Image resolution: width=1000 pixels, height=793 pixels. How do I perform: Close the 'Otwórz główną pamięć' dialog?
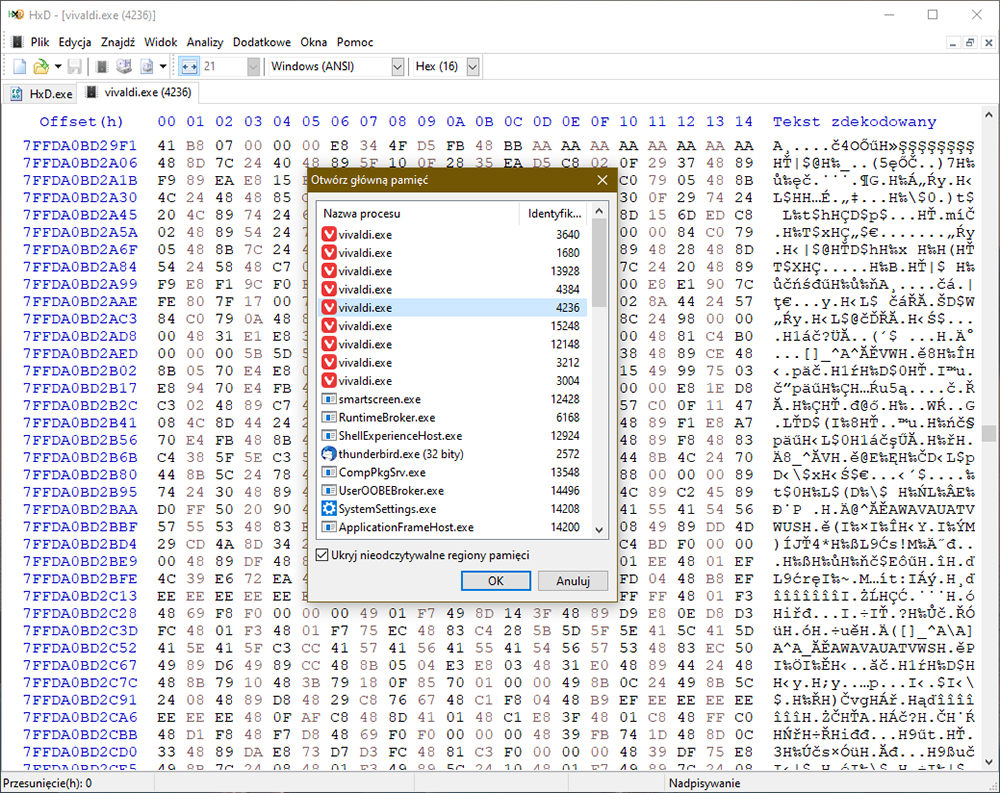pyautogui.click(x=602, y=181)
